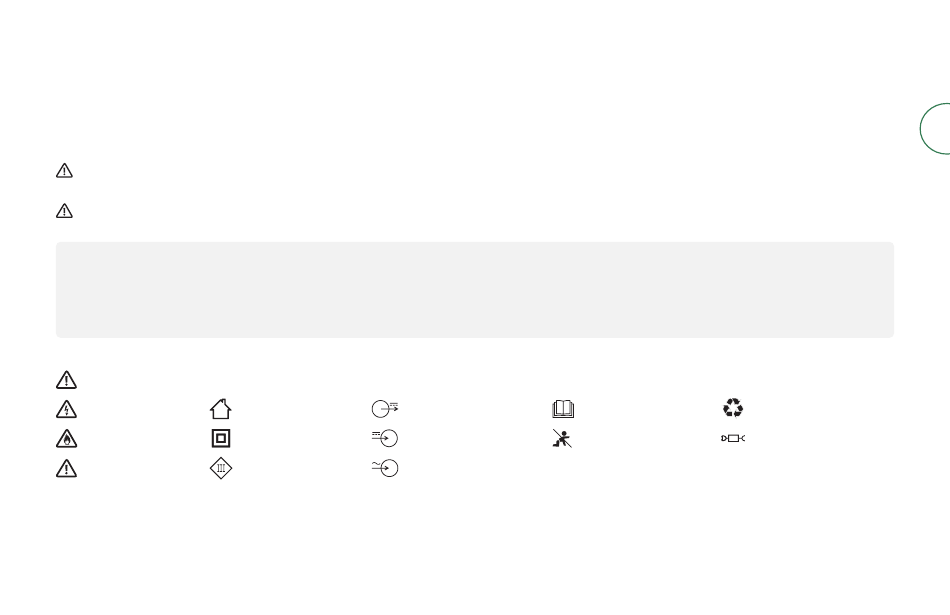Viewport: 950px width, 615px height.
Task: Click the open book manual icon
Action: click(x=561, y=408)
